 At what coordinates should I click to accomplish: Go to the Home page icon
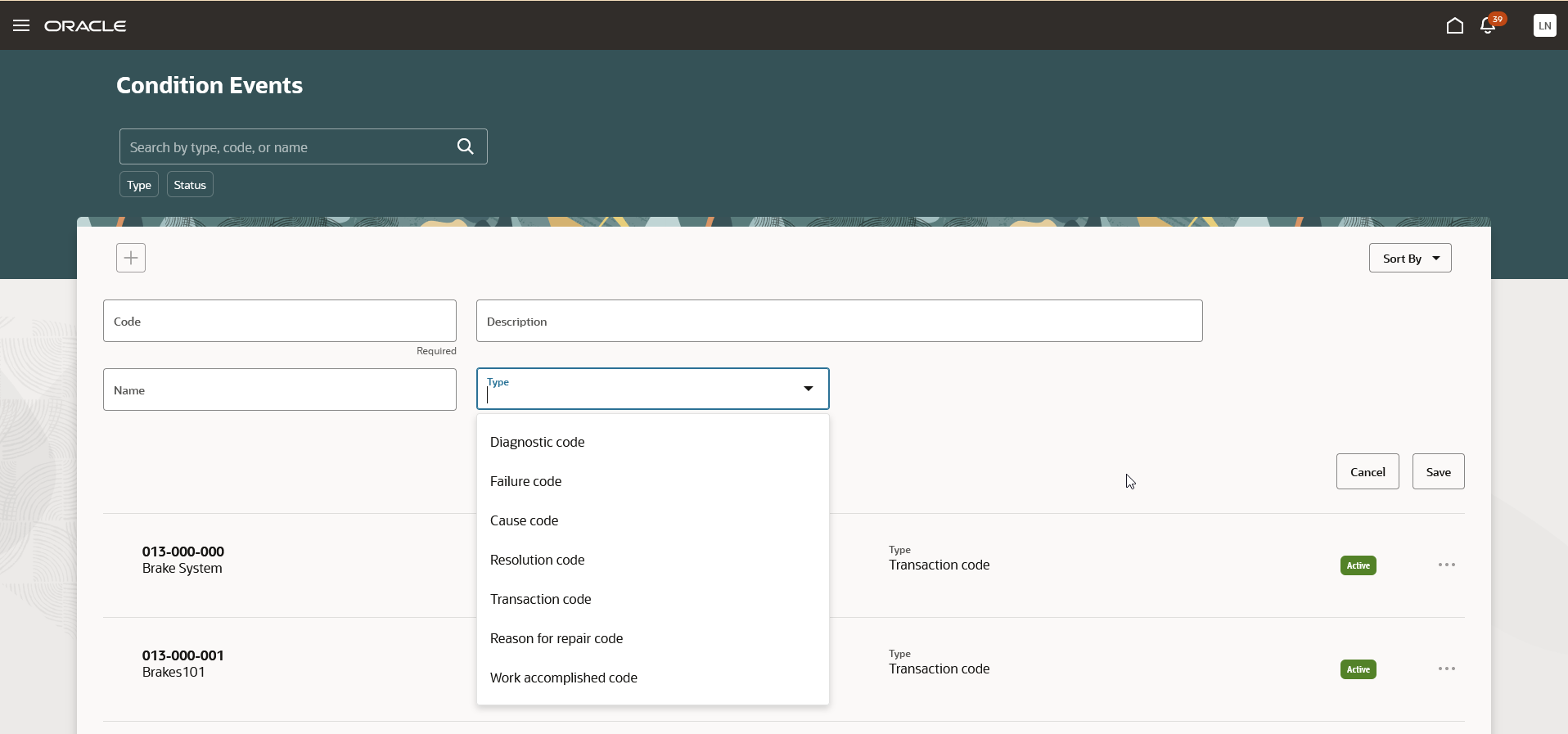[x=1454, y=25]
